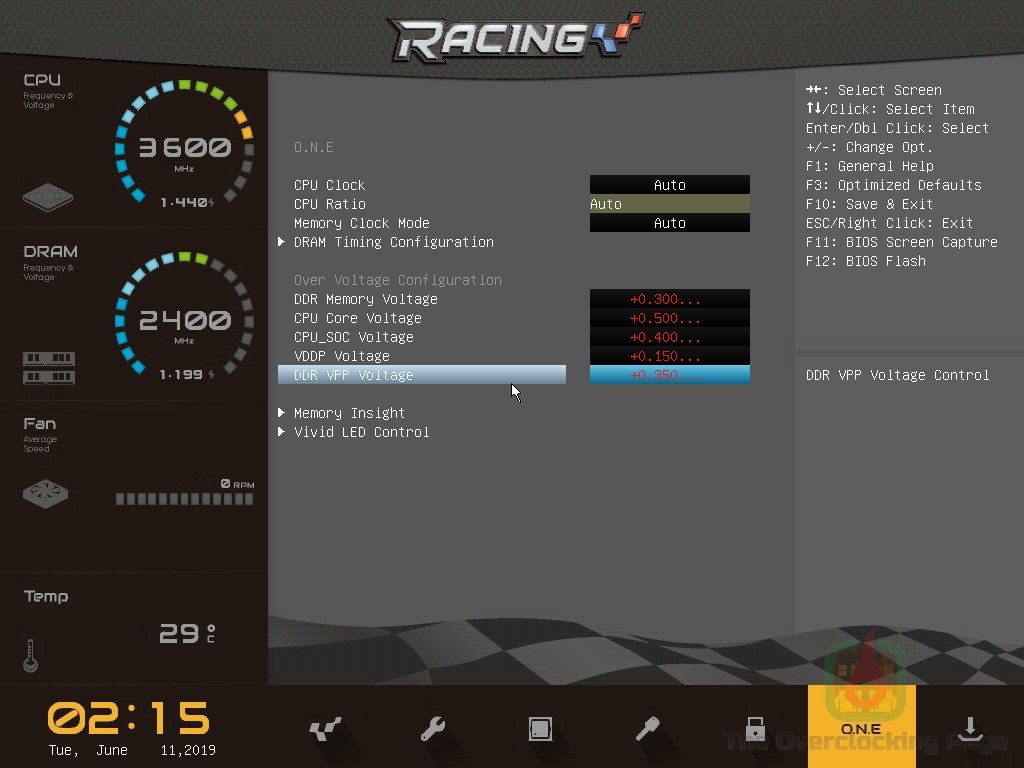Set CPU Clock to Auto
Image resolution: width=1024 pixels, height=768 pixels.
tap(669, 185)
